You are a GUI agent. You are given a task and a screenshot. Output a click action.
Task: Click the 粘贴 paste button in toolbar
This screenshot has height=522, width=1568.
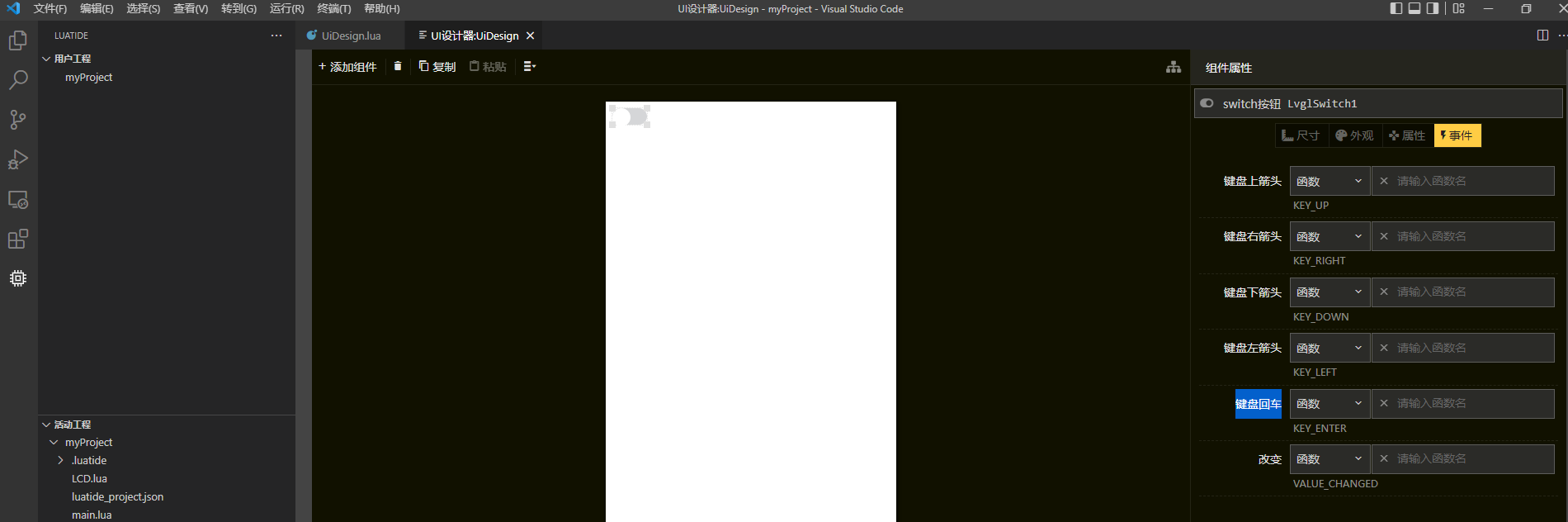(x=488, y=66)
